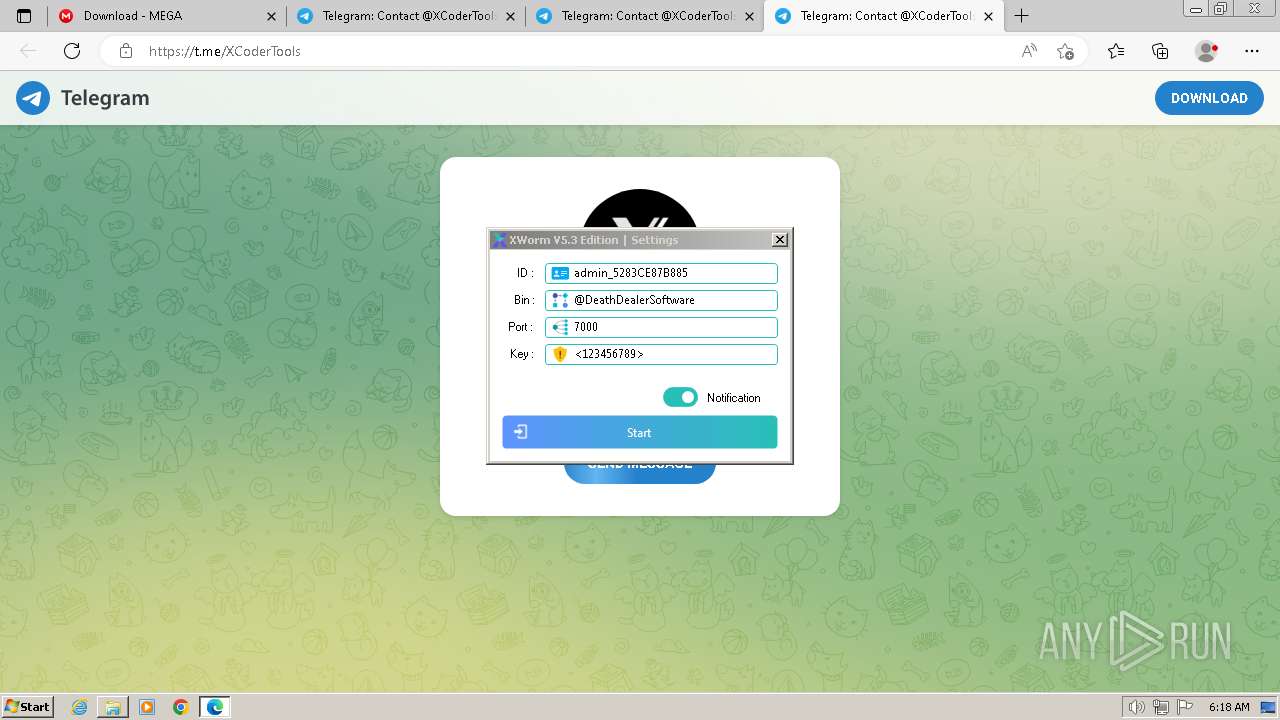Open File Explorer from taskbar

(113, 707)
